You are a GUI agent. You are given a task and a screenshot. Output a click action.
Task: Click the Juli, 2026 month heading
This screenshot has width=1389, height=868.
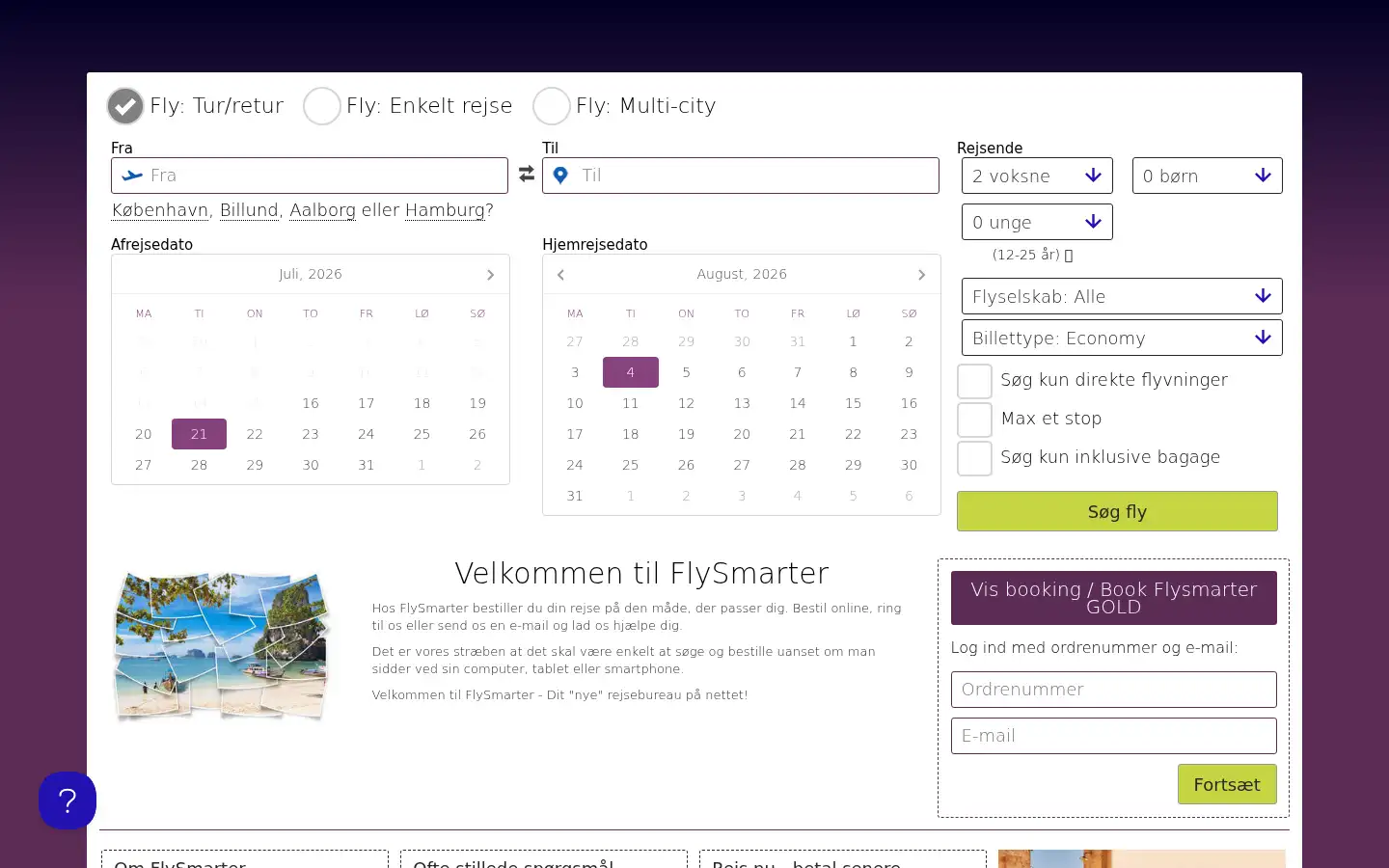point(311,274)
